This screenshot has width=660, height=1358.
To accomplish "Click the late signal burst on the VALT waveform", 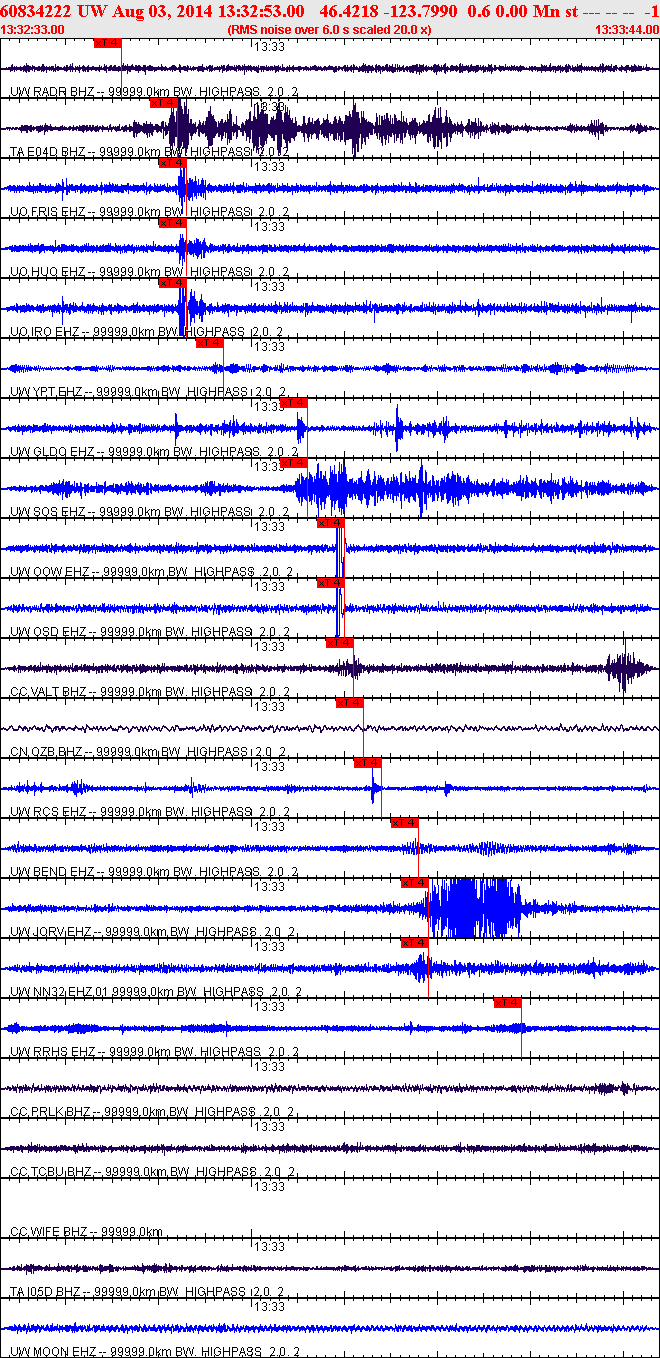I will (x=625, y=668).
